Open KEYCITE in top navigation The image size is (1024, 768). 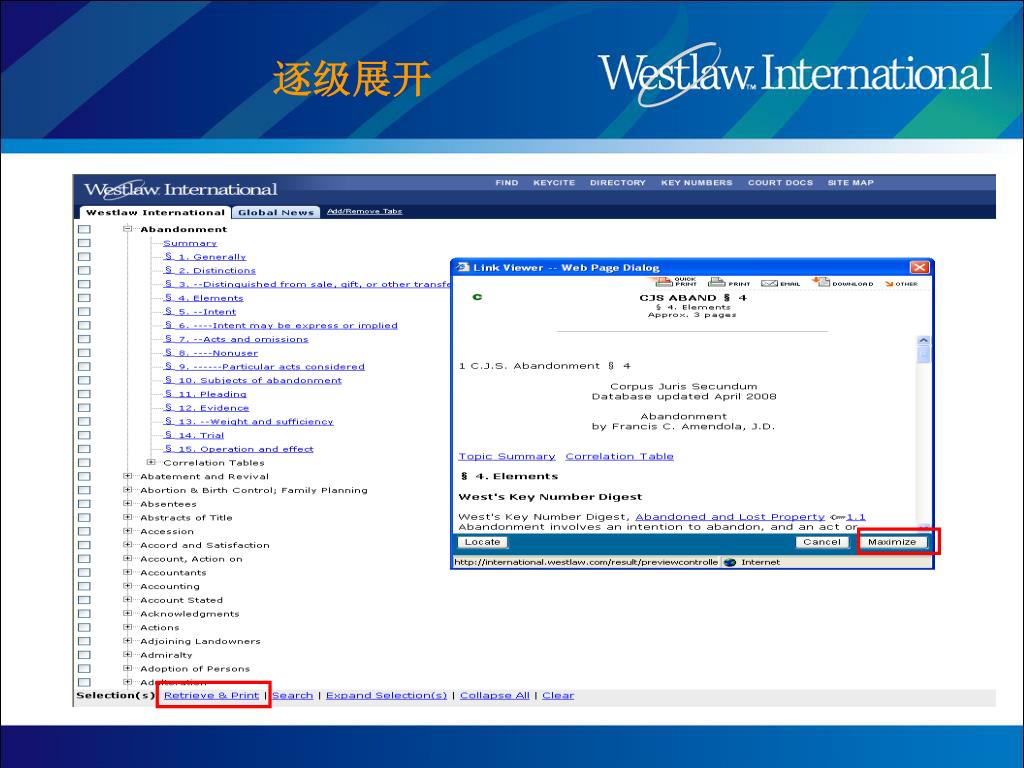coord(554,183)
